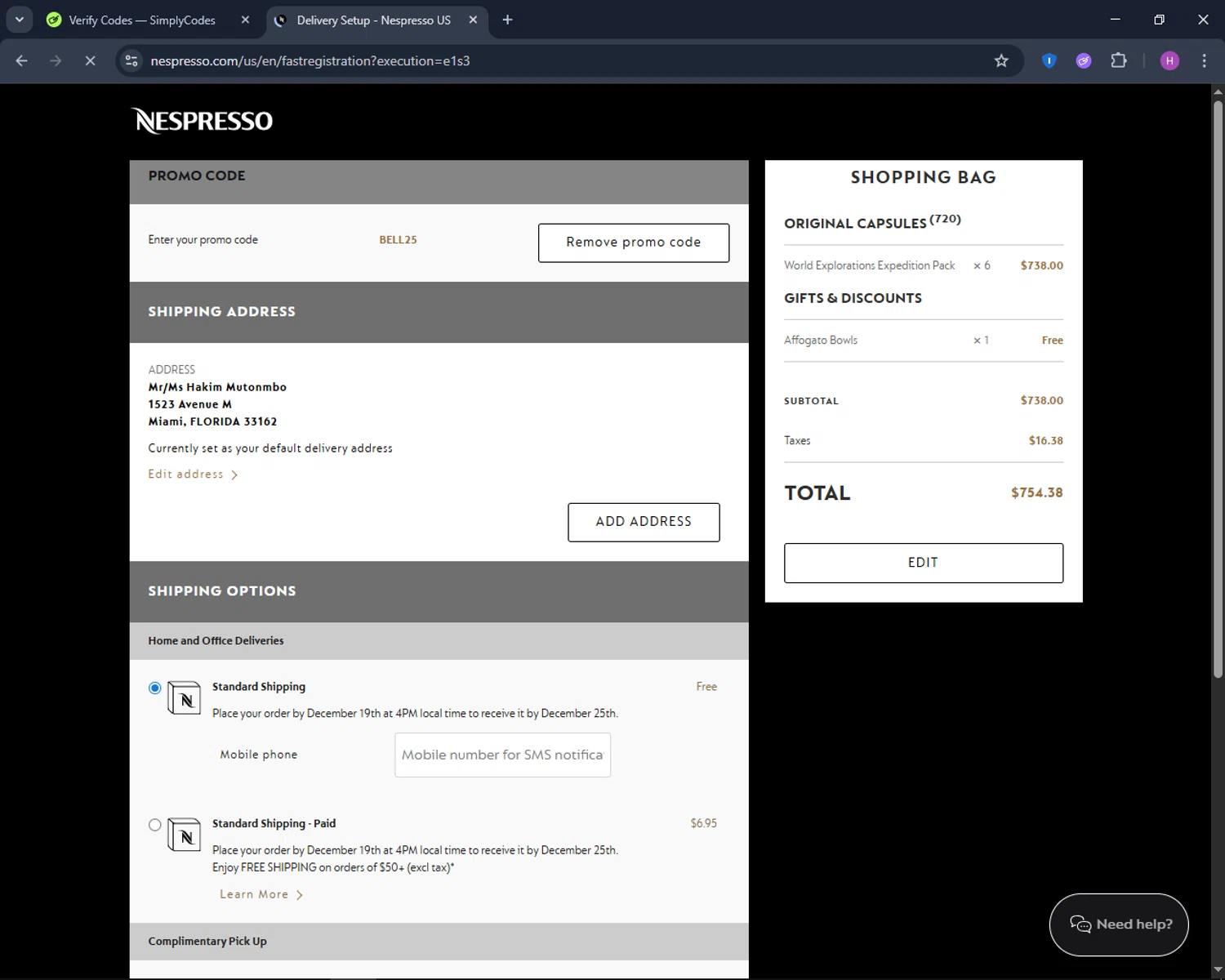
Task: Click the Nespresso logo
Action: point(202,121)
